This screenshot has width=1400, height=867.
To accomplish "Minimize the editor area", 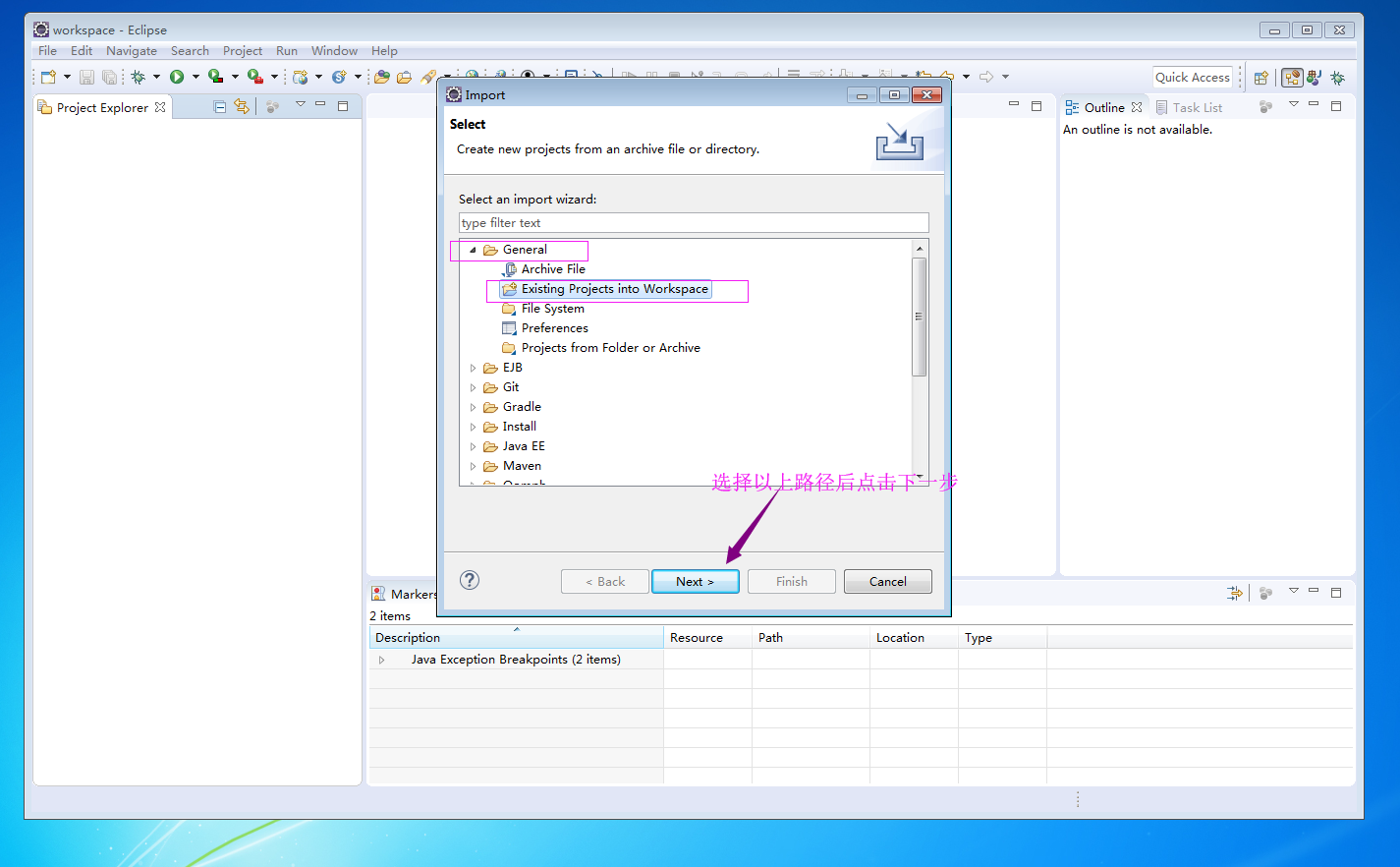I will pyautogui.click(x=1014, y=104).
